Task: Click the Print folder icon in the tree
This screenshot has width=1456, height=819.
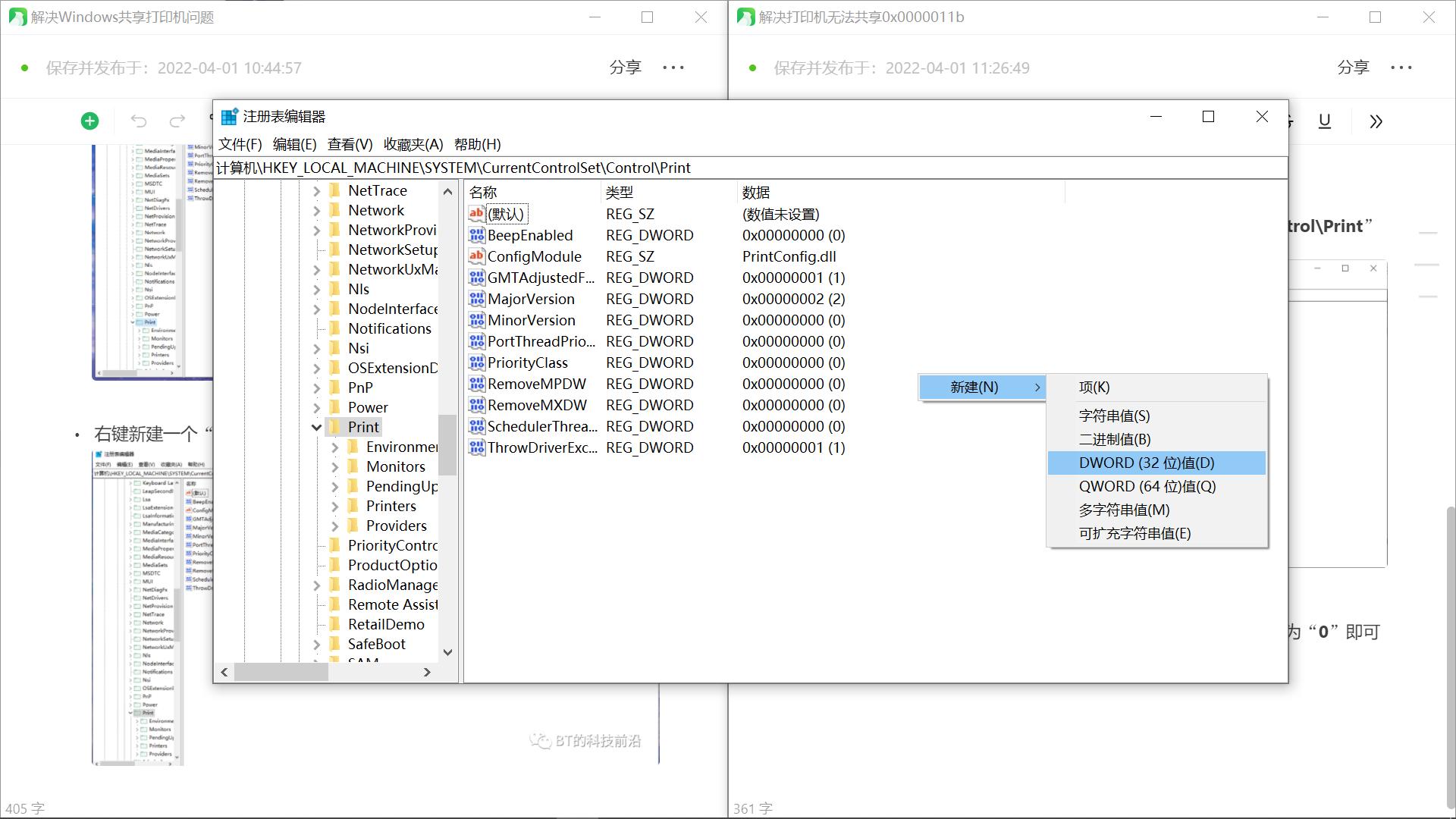Action: (x=335, y=426)
